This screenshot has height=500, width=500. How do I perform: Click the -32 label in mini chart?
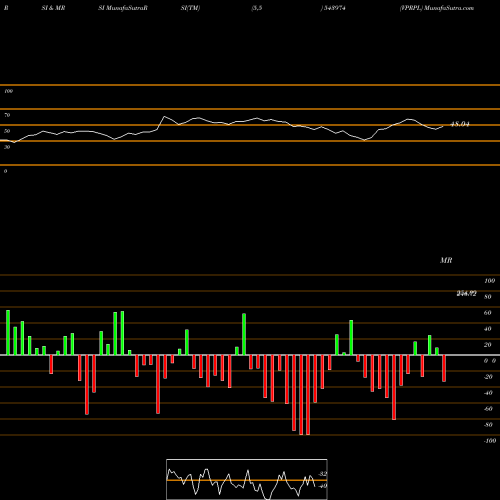322,474
